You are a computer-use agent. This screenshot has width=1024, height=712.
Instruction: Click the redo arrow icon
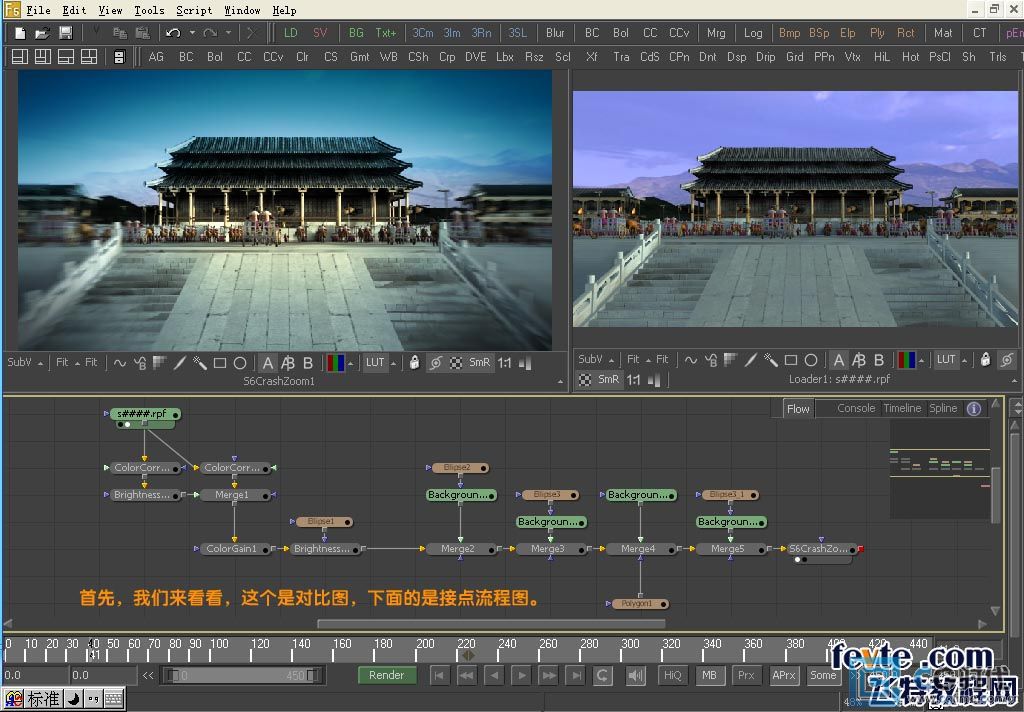click(210, 33)
